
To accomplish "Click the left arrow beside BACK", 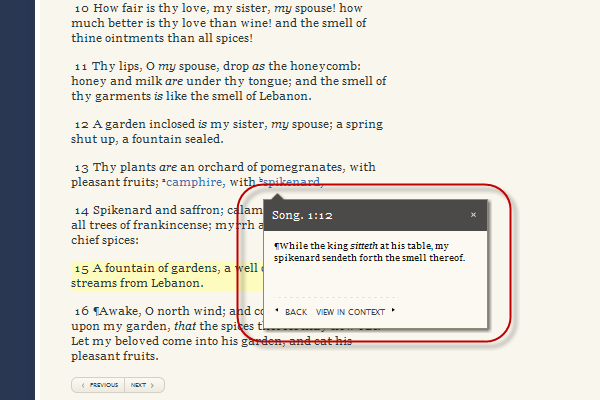I will click(x=277, y=311).
